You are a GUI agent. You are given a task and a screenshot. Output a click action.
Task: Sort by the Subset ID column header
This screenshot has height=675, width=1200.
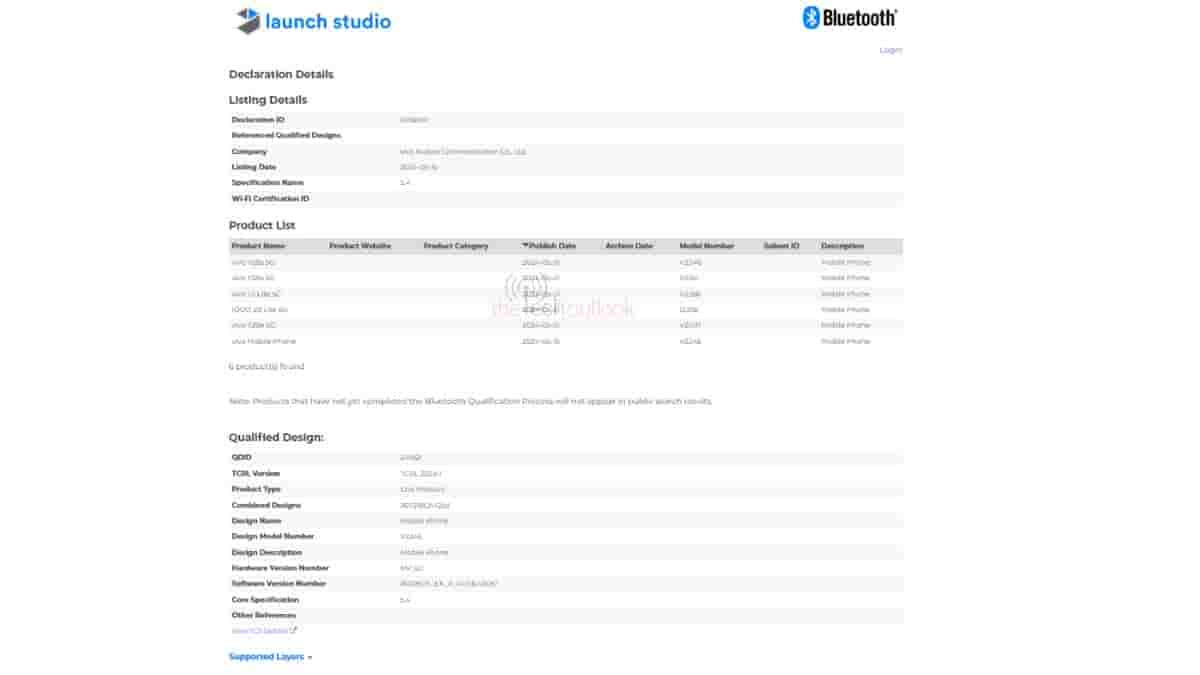[x=781, y=246]
